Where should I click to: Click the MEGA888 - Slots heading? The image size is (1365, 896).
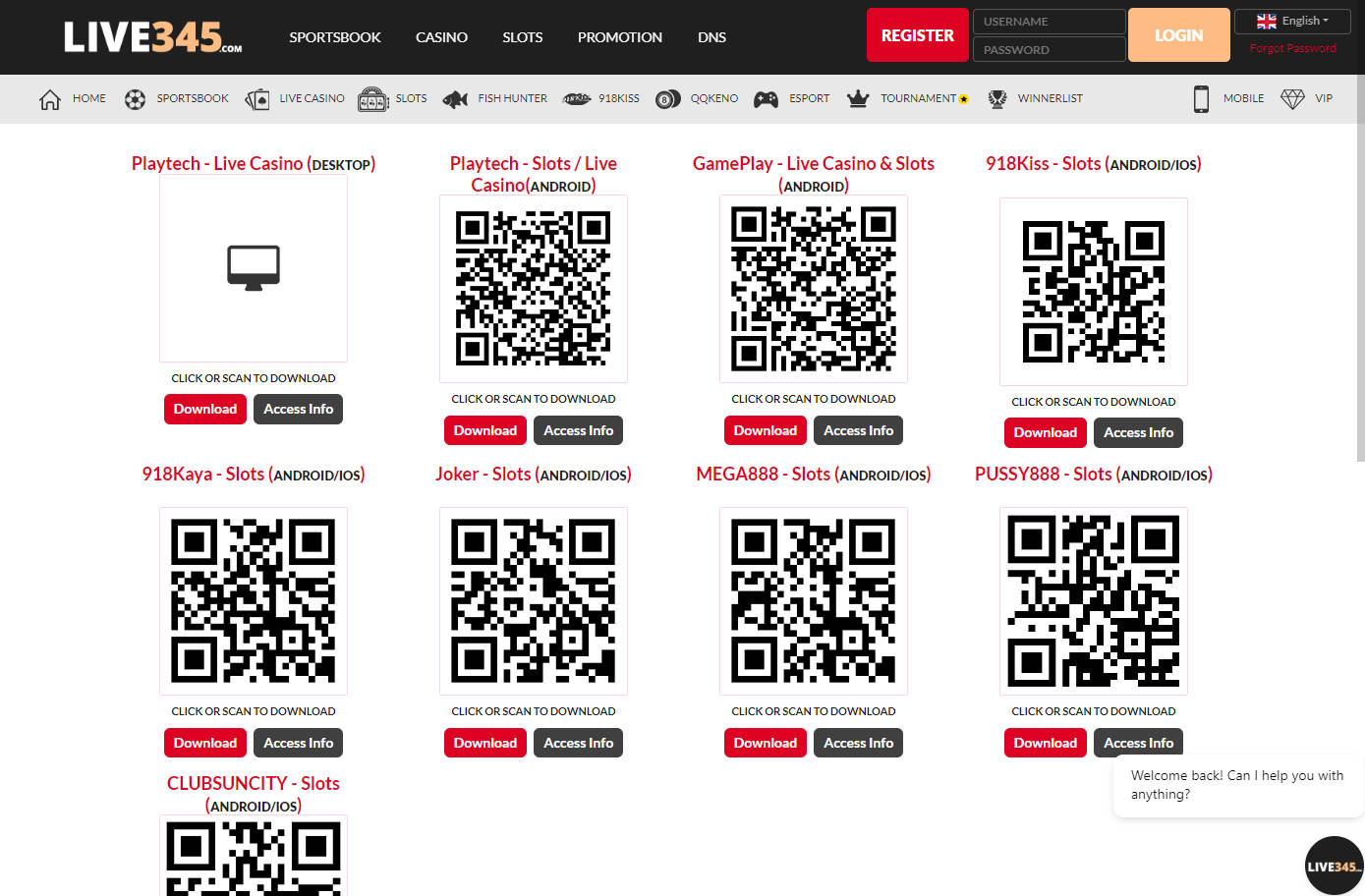[814, 475]
